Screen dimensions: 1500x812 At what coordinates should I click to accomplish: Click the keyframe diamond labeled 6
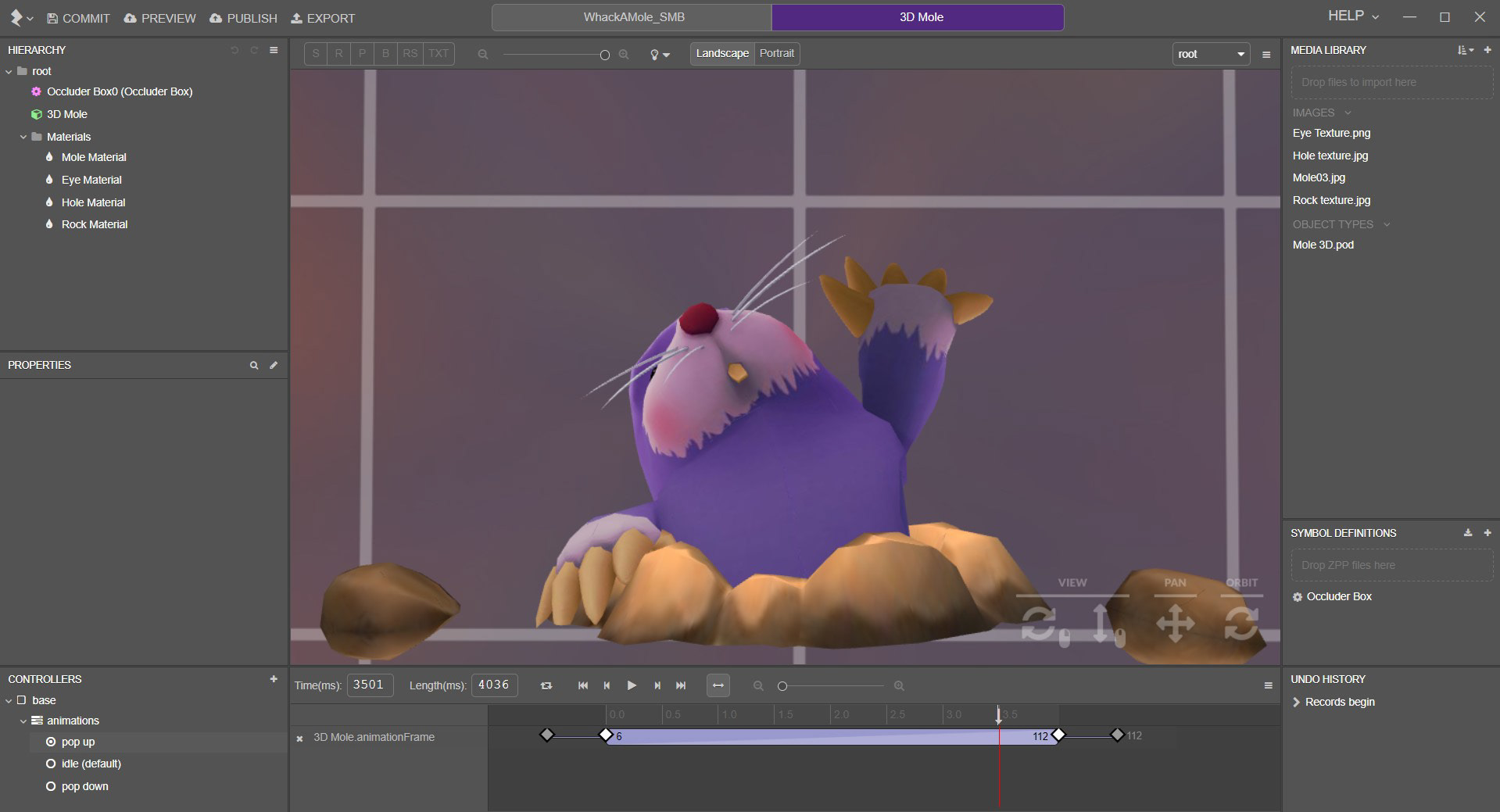606,735
